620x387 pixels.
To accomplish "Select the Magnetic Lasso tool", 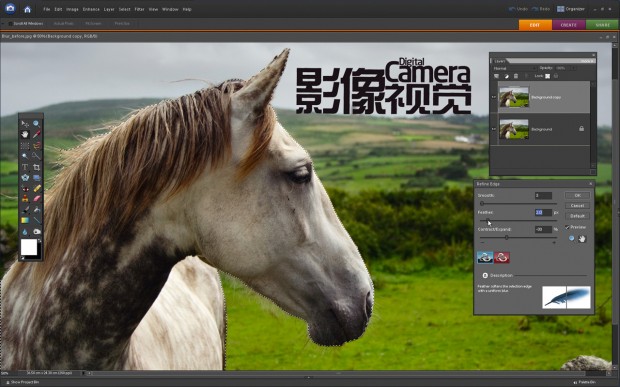I will (x=36, y=145).
